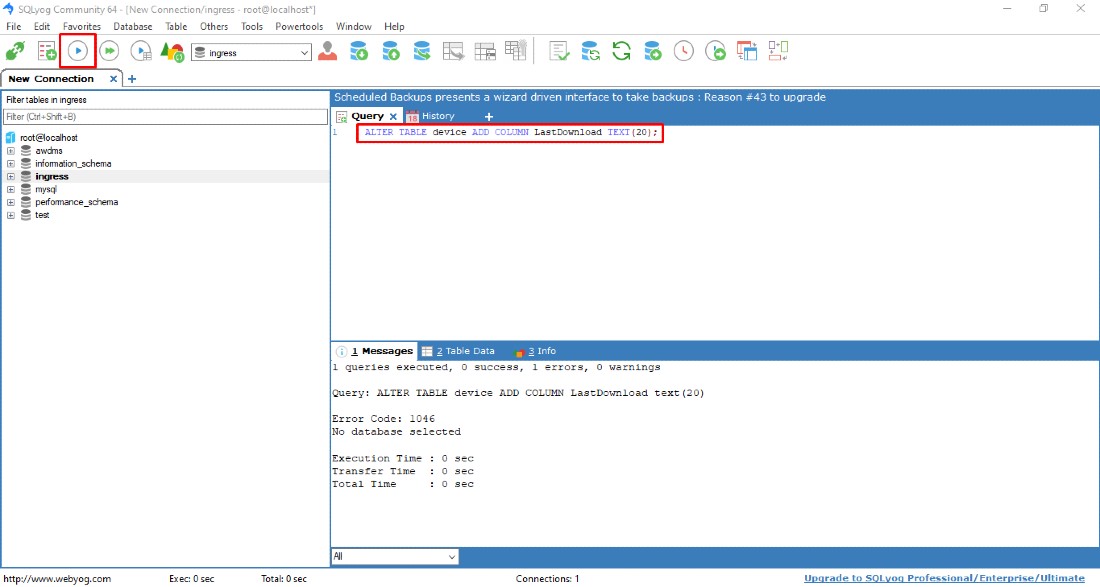The width and height of the screenshot is (1100, 587).
Task: Click the Execute All Queries double-arrow icon
Action: [x=109, y=51]
